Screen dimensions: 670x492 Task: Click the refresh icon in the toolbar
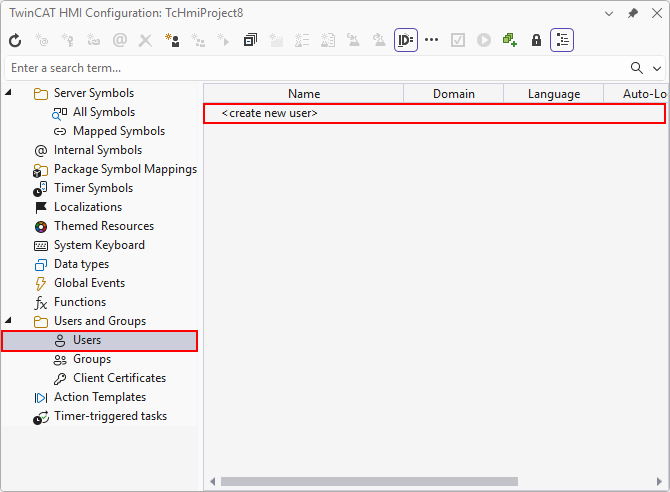(x=15, y=41)
